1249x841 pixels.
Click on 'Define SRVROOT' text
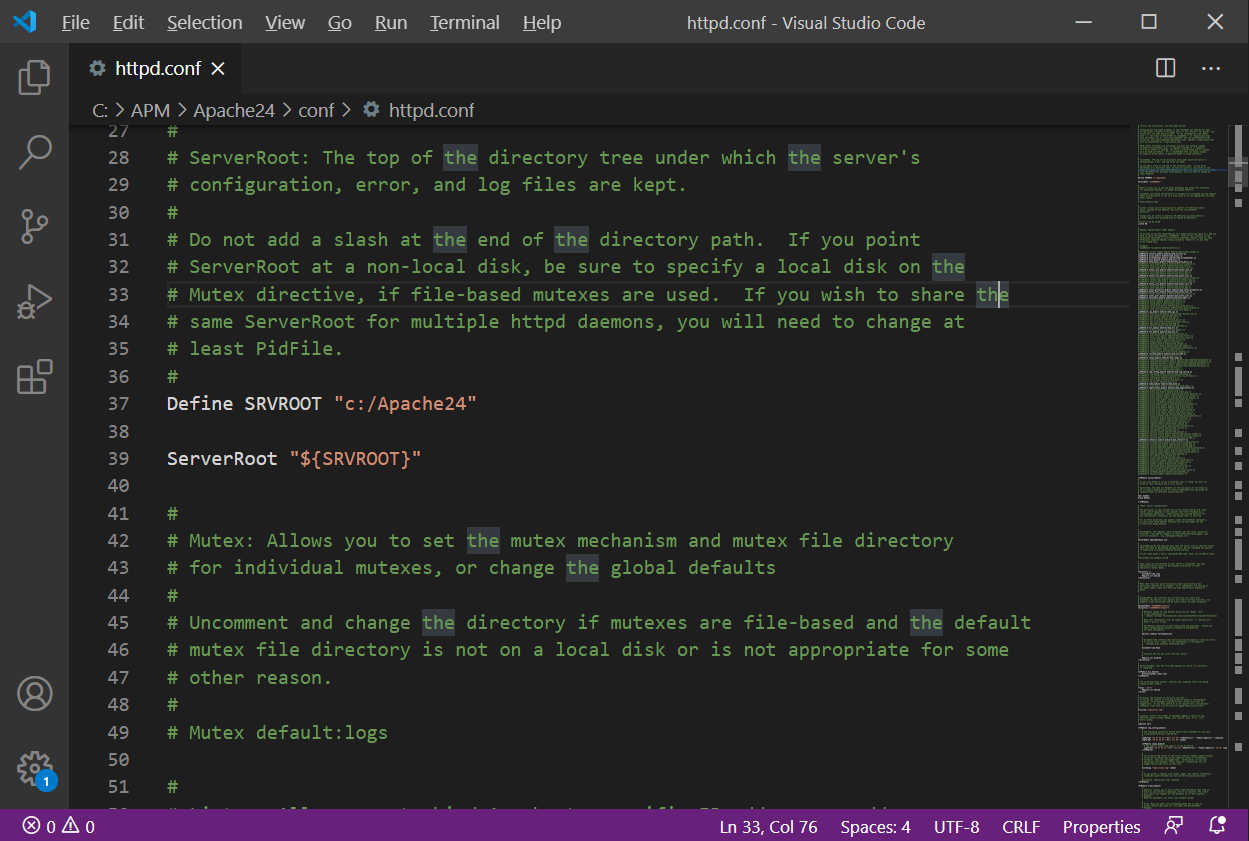point(244,404)
